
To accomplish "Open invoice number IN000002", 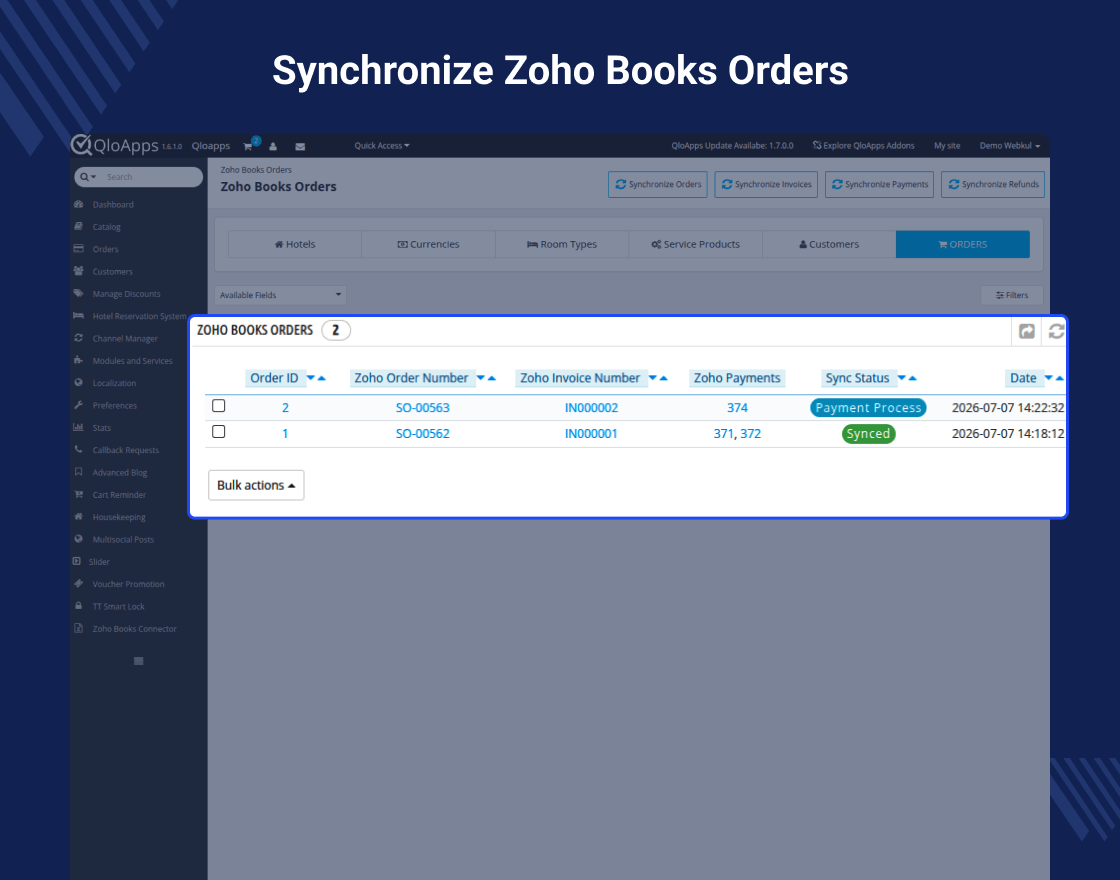I will tap(591, 408).
